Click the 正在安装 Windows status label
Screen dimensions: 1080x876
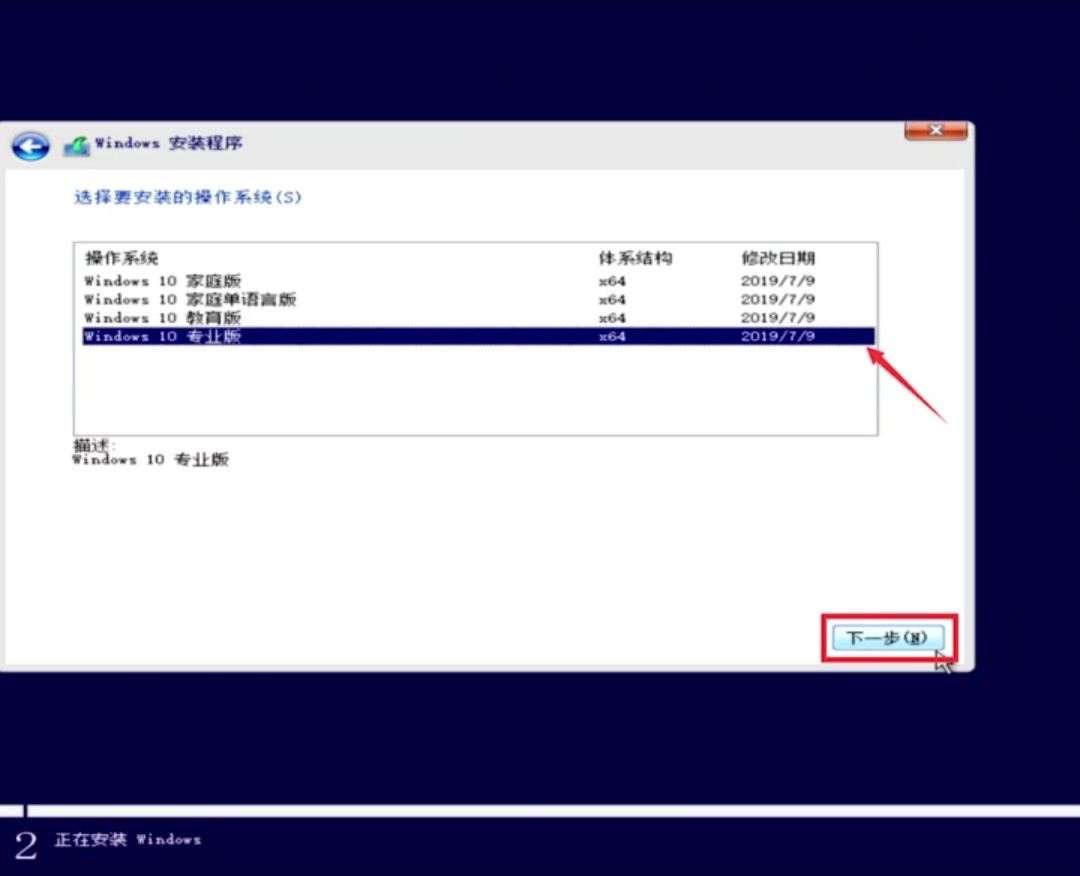point(128,840)
